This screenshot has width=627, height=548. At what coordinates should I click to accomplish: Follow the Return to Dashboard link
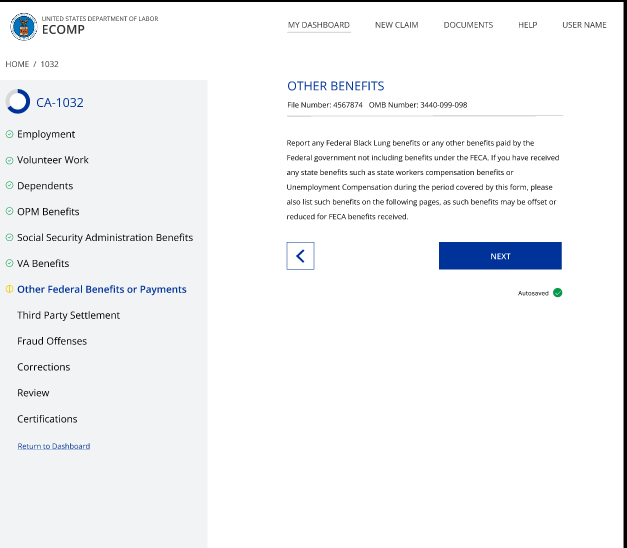click(x=54, y=446)
